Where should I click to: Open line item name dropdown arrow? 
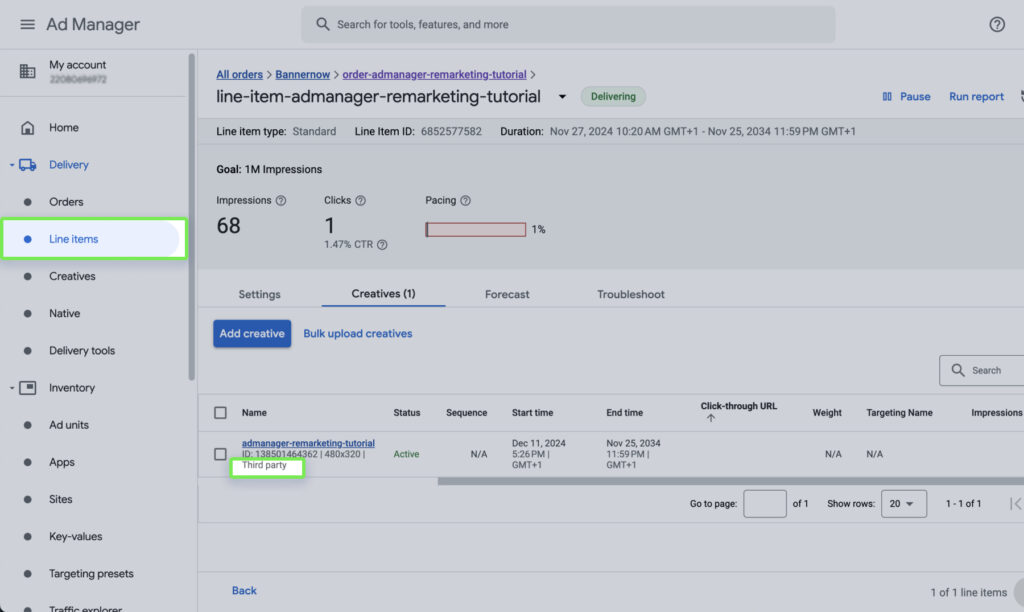click(x=562, y=97)
